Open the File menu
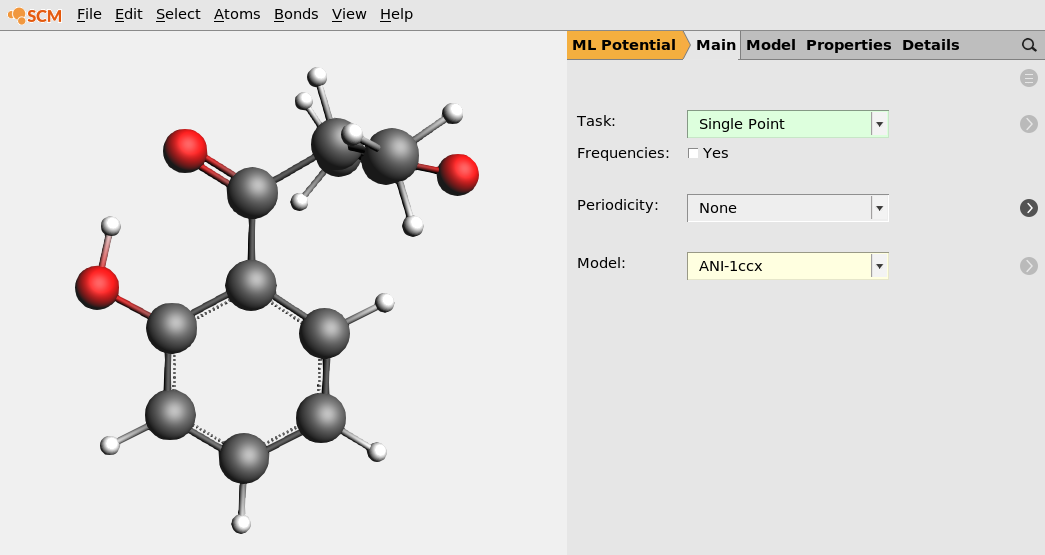1045x555 pixels. coord(89,14)
